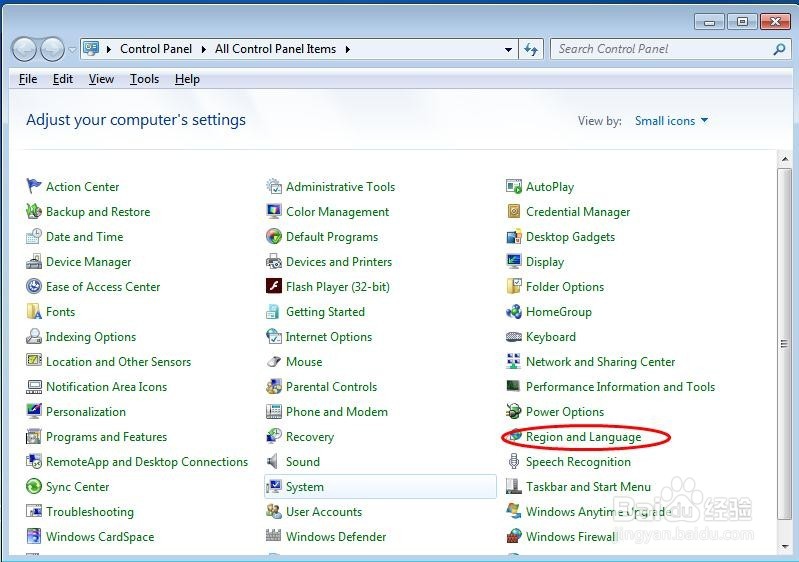The height and width of the screenshot is (562, 799).
Task: Click the Control Panel address bar icon
Action: [91, 49]
